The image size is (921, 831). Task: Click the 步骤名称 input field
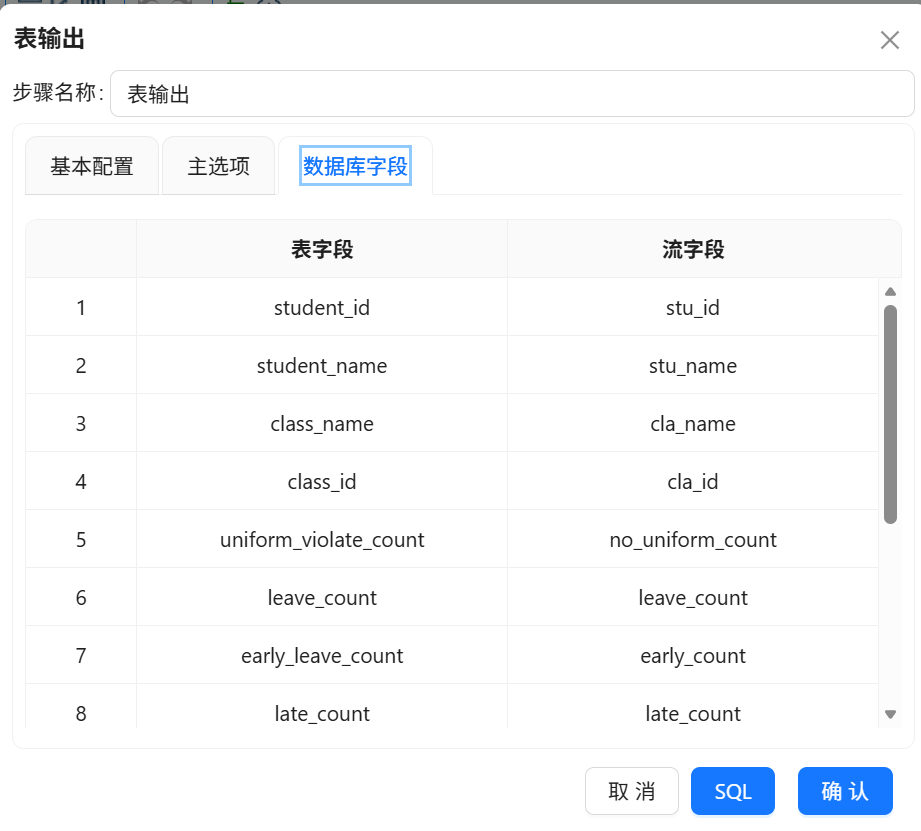[512, 94]
